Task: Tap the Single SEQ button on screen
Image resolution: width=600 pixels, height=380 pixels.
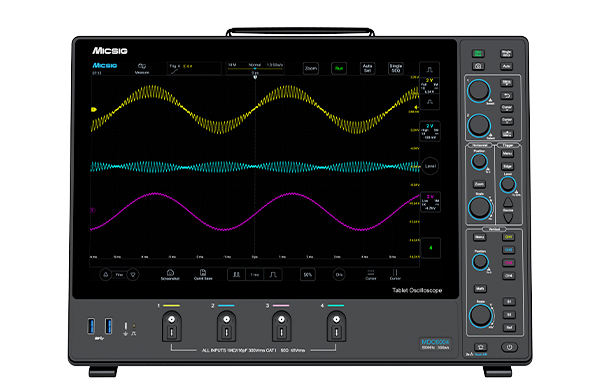Action: click(396, 68)
